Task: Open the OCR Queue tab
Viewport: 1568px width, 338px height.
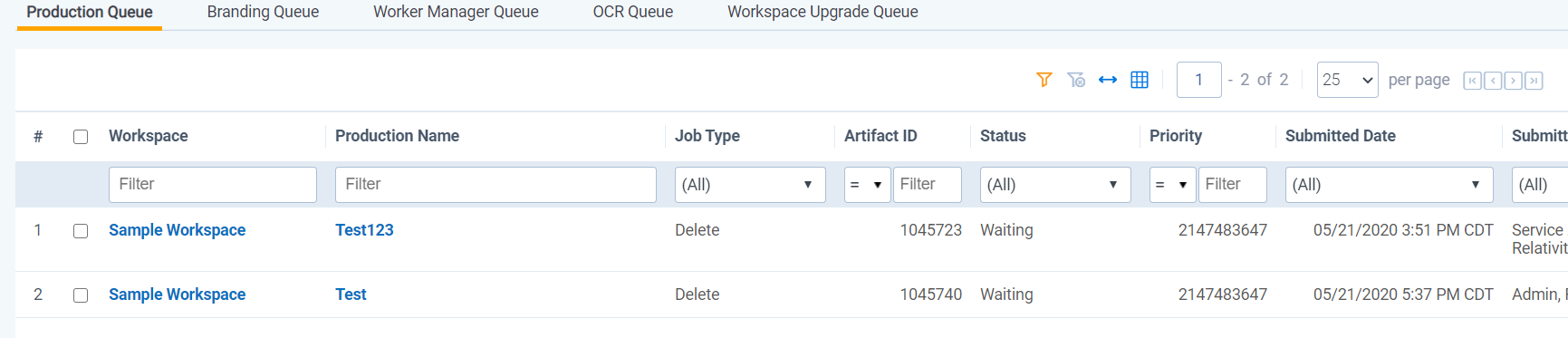Action: click(633, 12)
